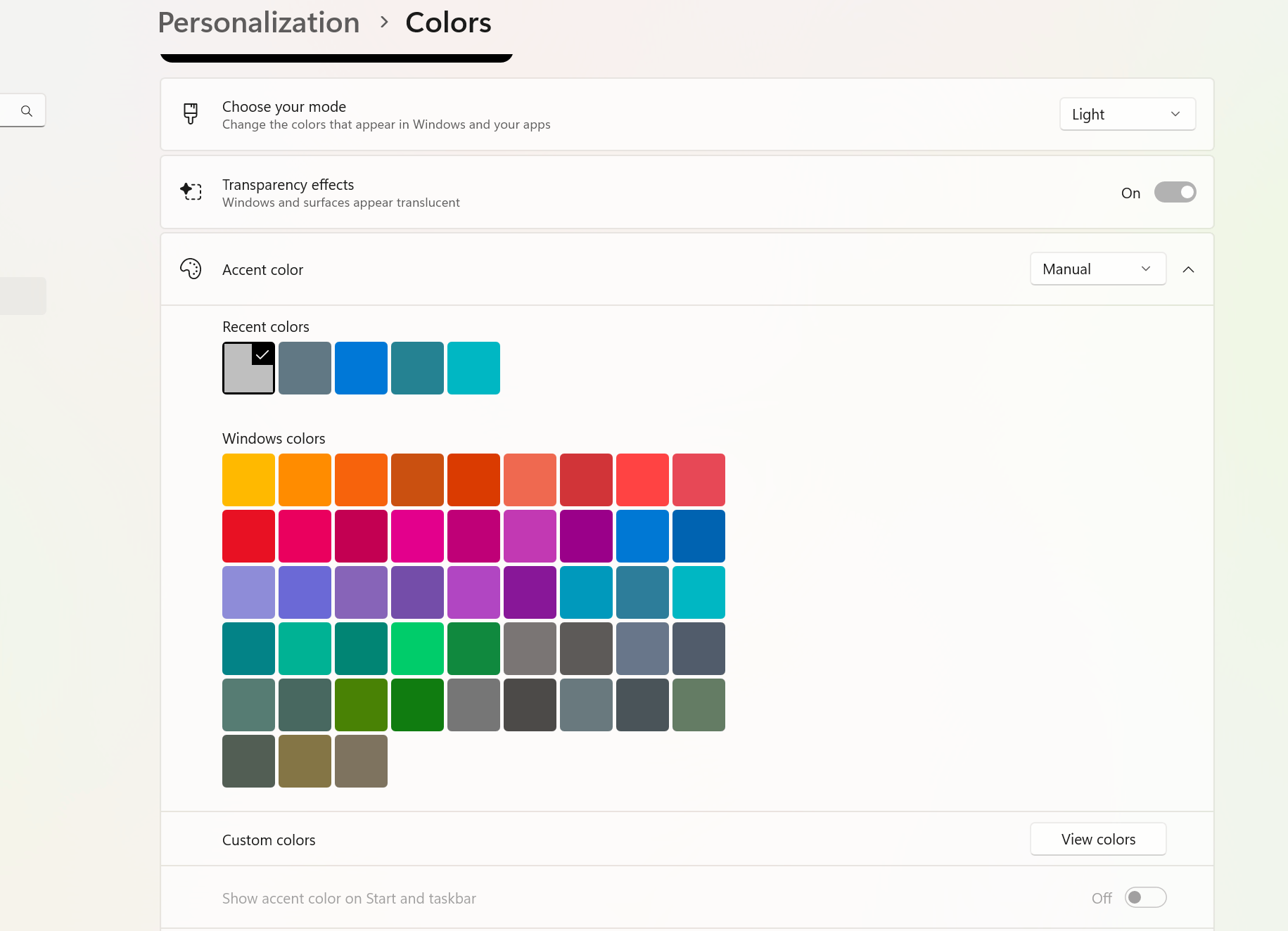Pick the turquoise swatch in Recent colors
The width and height of the screenshot is (1288, 931).
[x=473, y=368]
